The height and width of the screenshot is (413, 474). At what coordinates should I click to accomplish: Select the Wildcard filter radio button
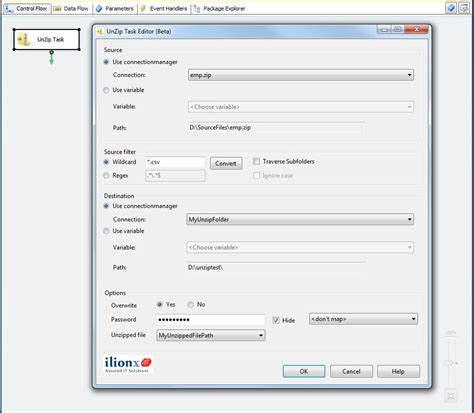(x=106, y=162)
